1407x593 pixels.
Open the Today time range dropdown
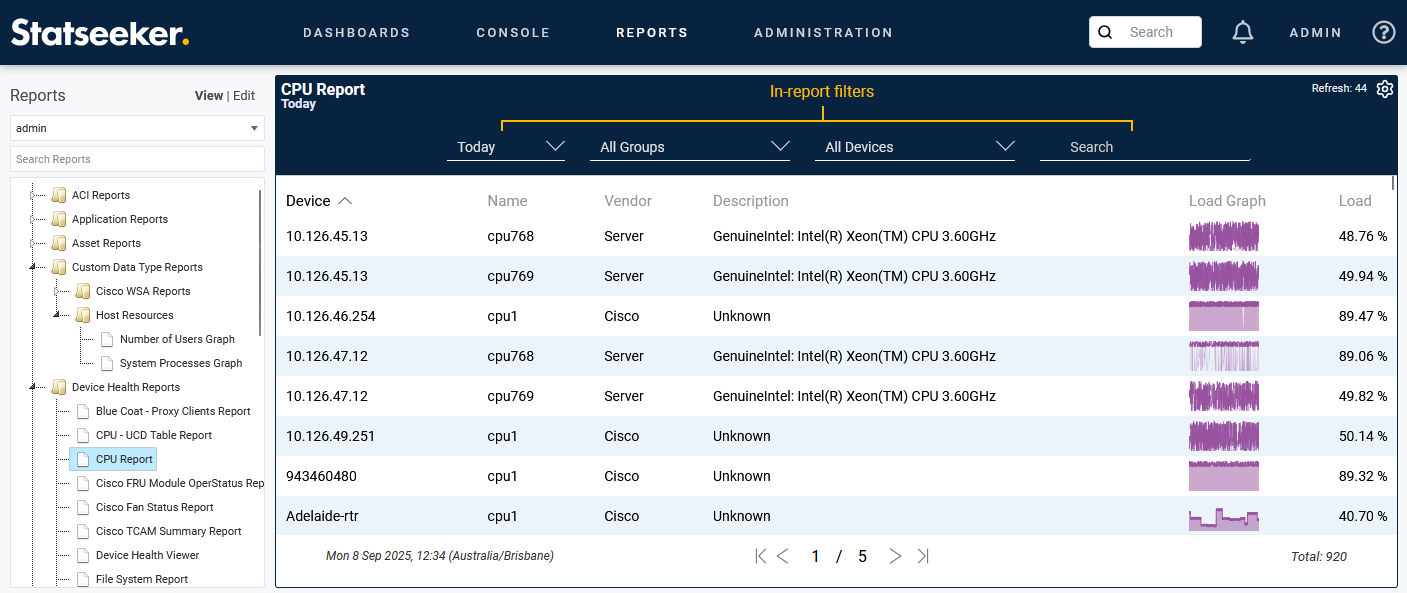point(505,147)
